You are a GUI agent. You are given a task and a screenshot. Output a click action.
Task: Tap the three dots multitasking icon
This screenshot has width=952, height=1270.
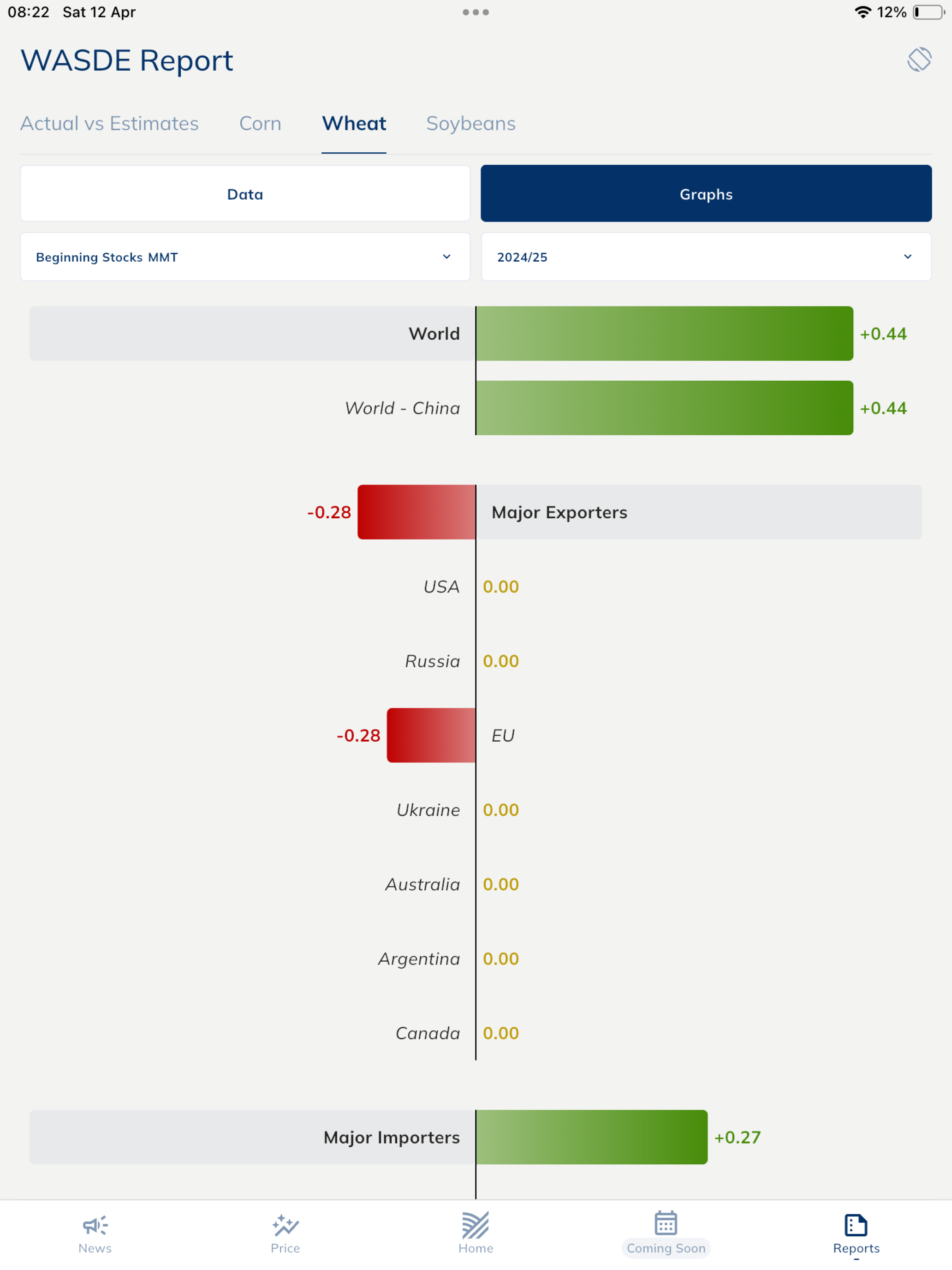pos(476,12)
